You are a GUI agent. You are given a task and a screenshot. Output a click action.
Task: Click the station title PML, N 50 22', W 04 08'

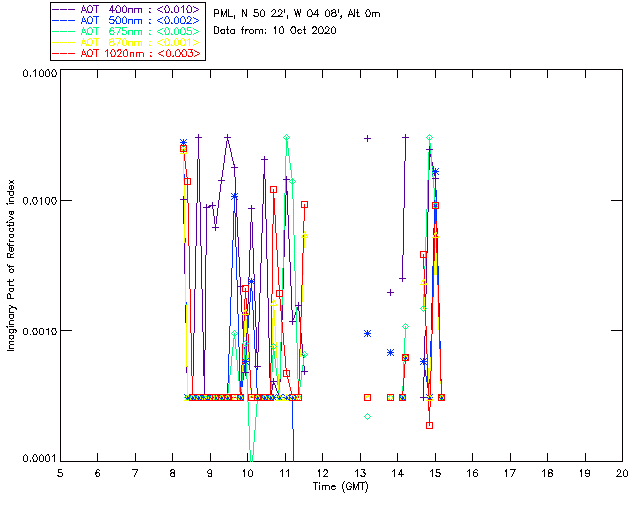[278, 13]
